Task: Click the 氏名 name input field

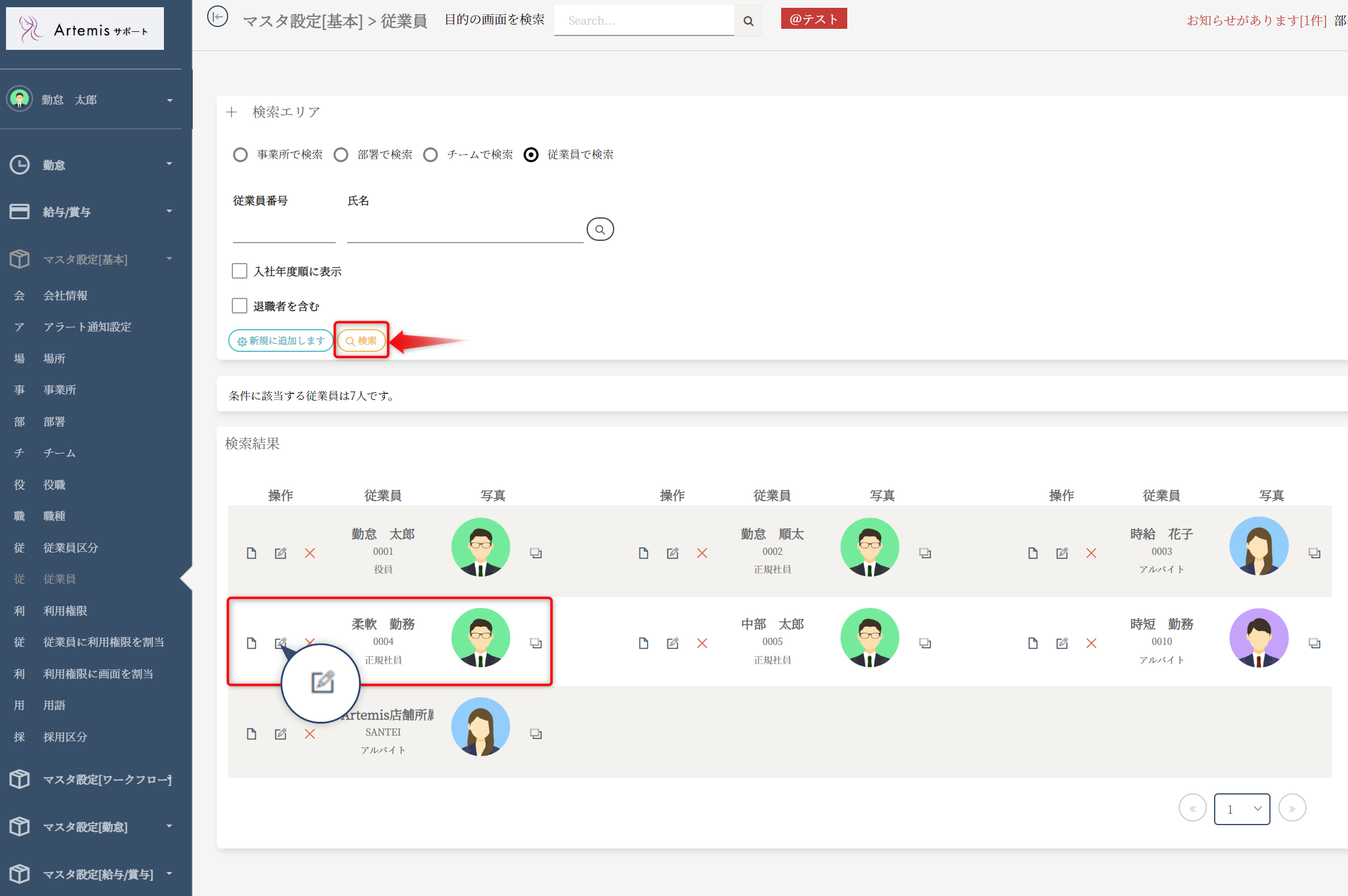Action: click(464, 231)
